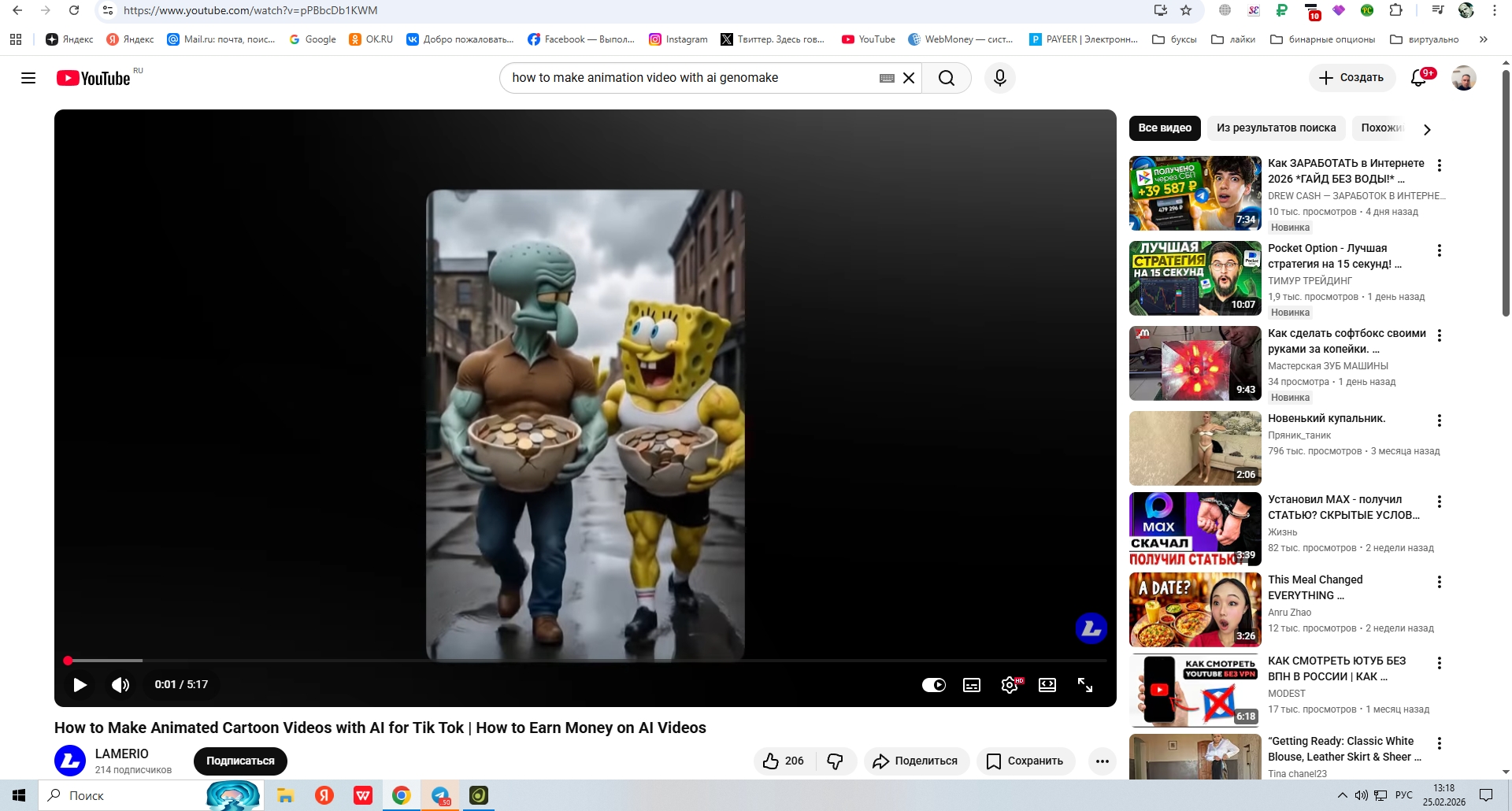Toggle subtitles on the video player
1512x811 pixels.
click(972, 685)
